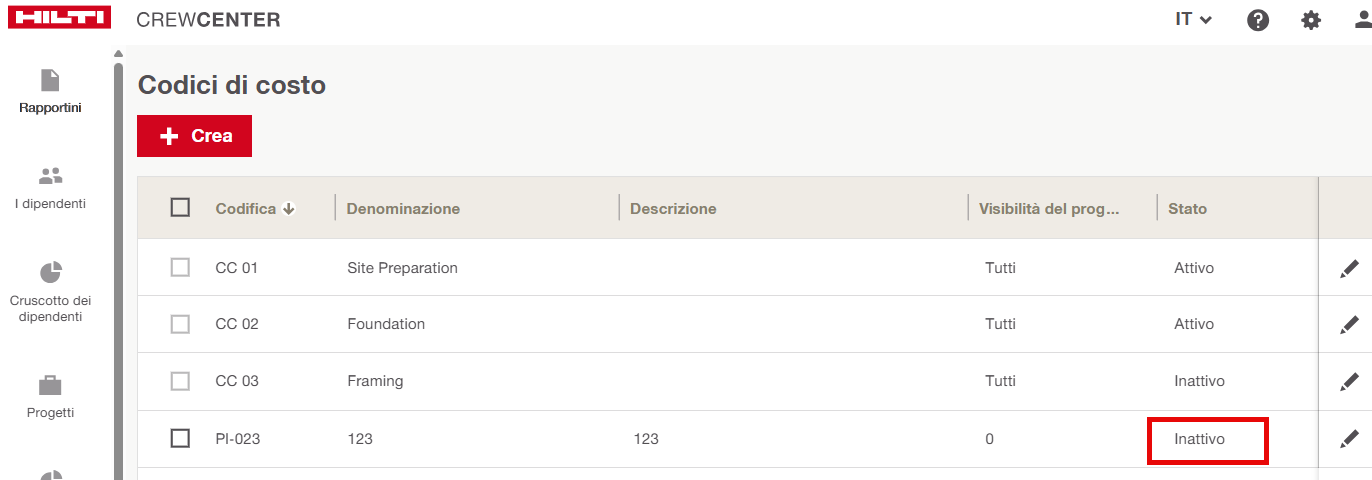Image resolution: width=1372 pixels, height=480 pixels.
Task: Click the Hilti logo
Action: point(59,19)
